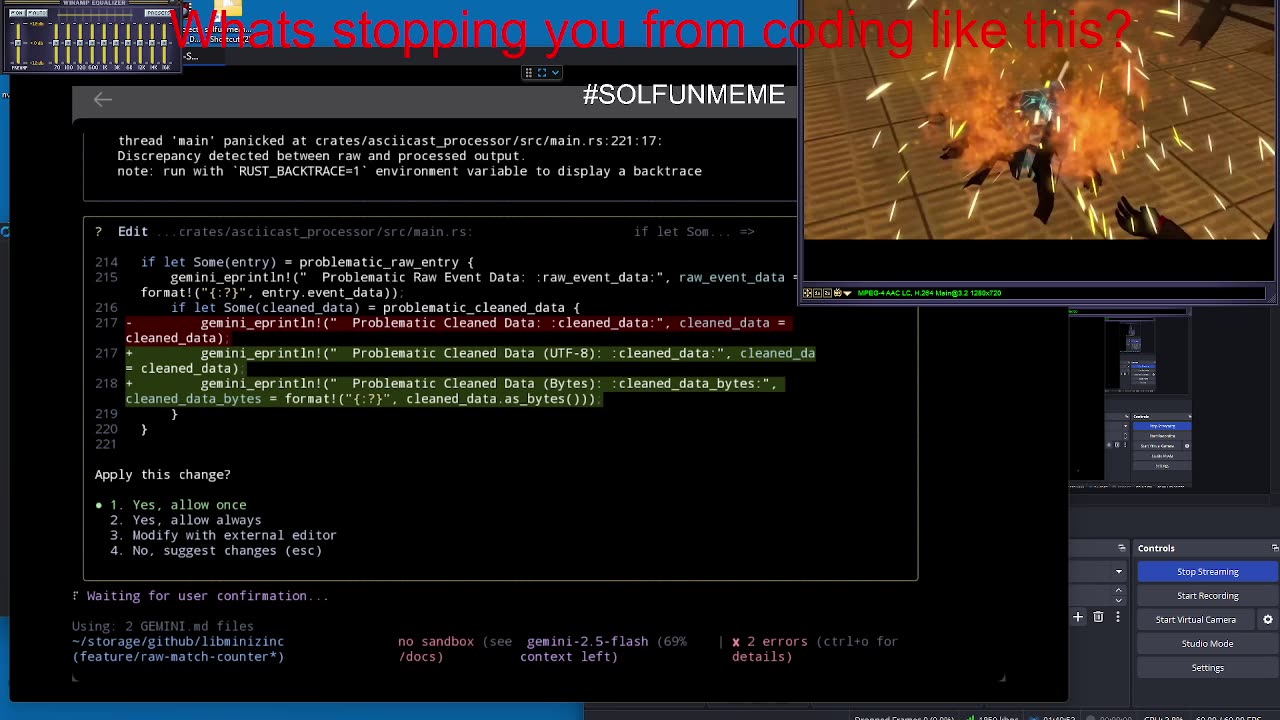Click 'gemini-2.5-flash' model label
The height and width of the screenshot is (720, 1280).
587,642
